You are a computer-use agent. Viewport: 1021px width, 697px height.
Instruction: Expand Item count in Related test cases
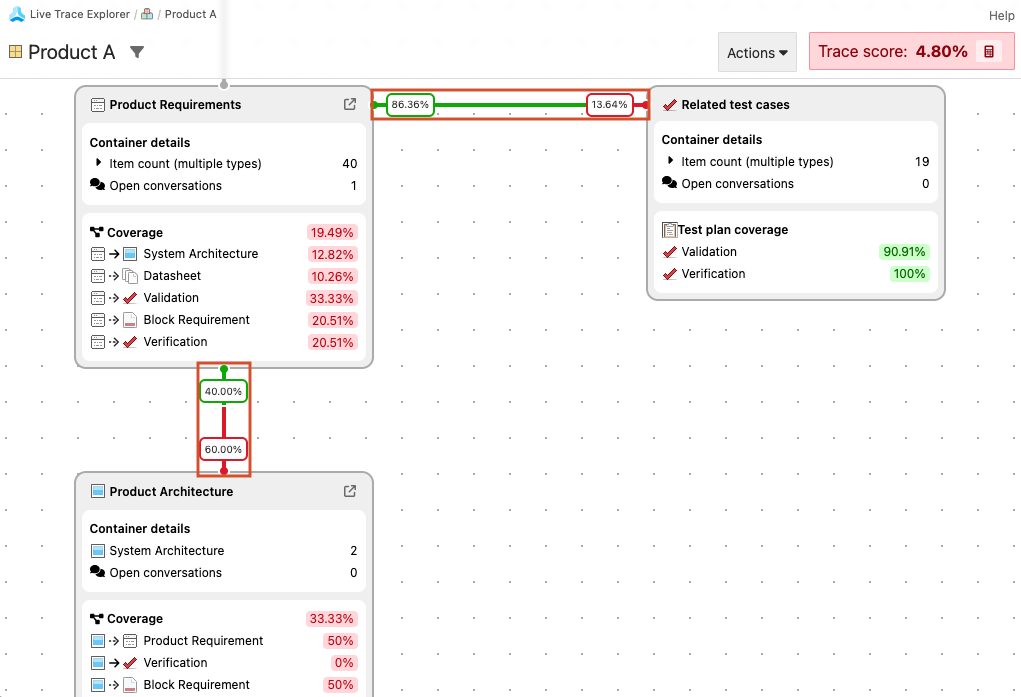point(669,161)
